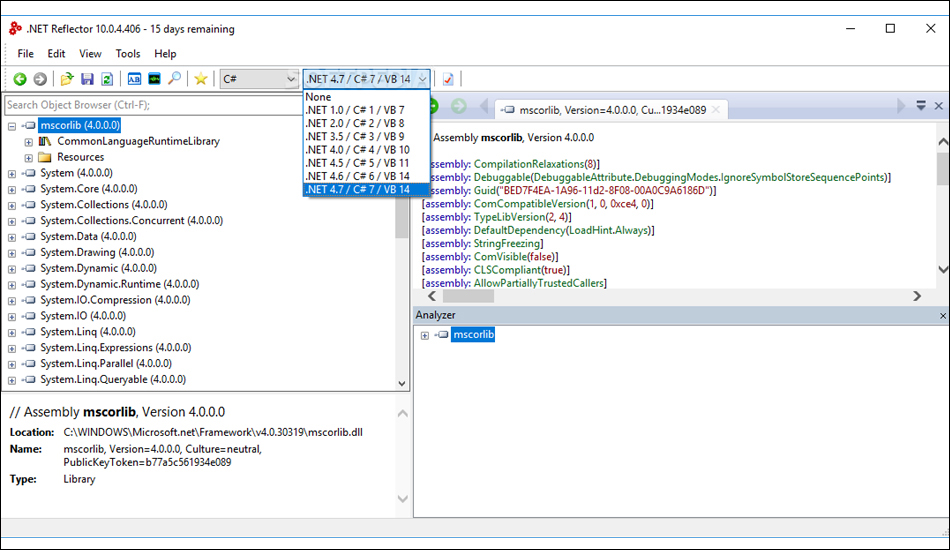The image size is (950, 550).
Task: Close the Analyzer panel
Action: [943, 316]
